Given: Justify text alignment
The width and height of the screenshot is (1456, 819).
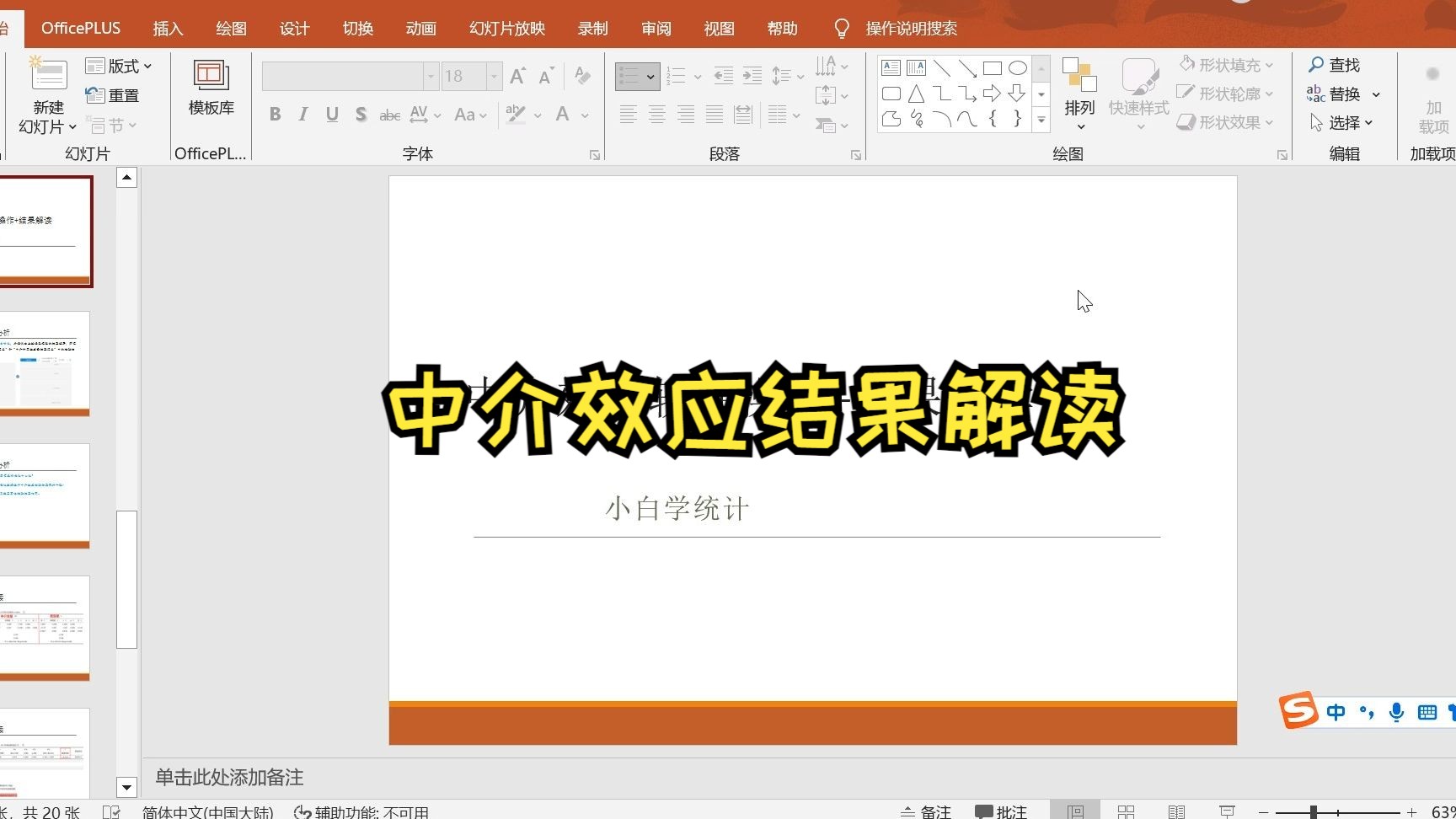Looking at the screenshot, I should tap(715, 115).
